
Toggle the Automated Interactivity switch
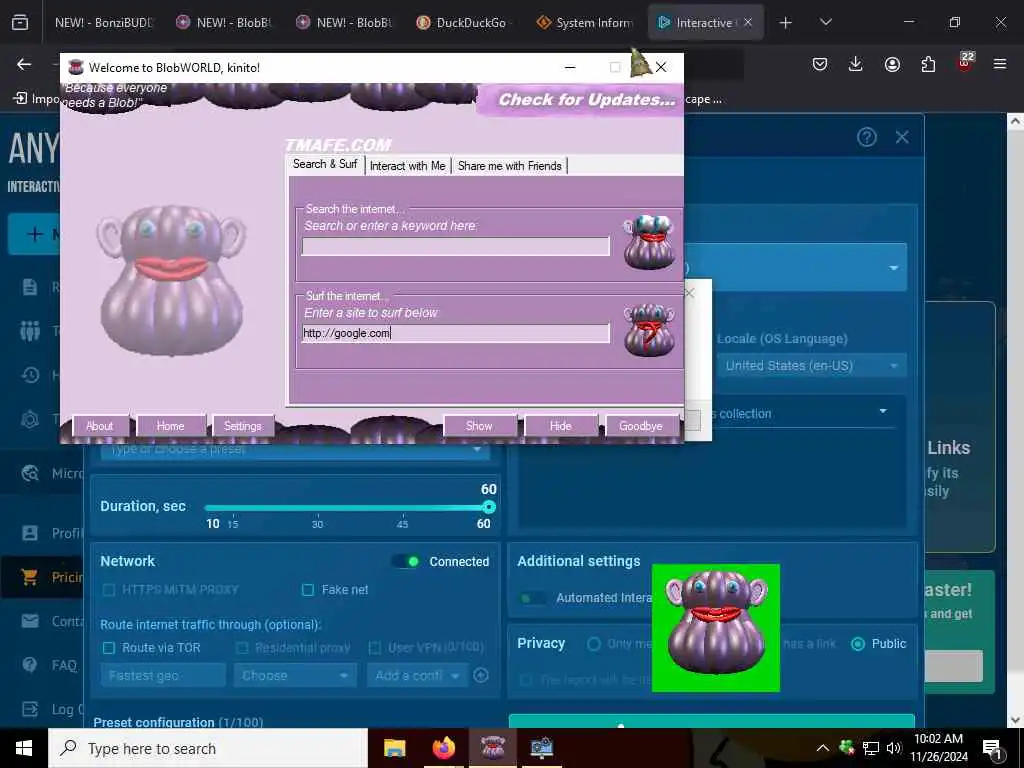pyautogui.click(x=533, y=598)
